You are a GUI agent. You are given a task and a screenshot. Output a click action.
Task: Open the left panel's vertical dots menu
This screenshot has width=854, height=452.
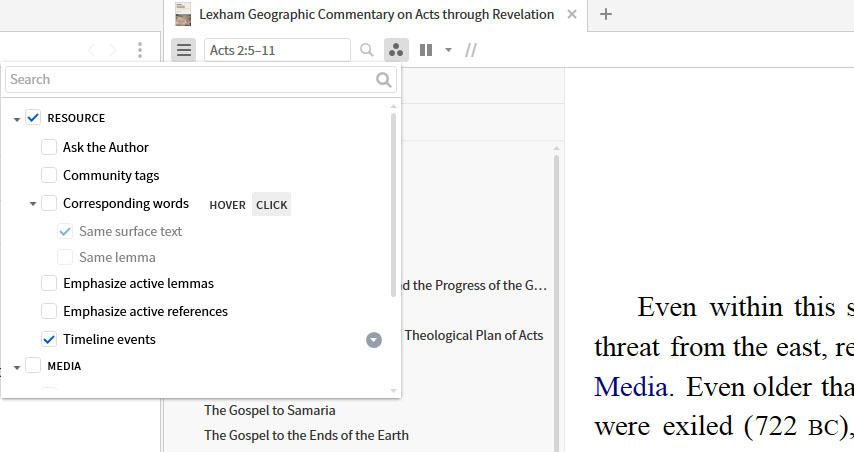click(x=140, y=50)
